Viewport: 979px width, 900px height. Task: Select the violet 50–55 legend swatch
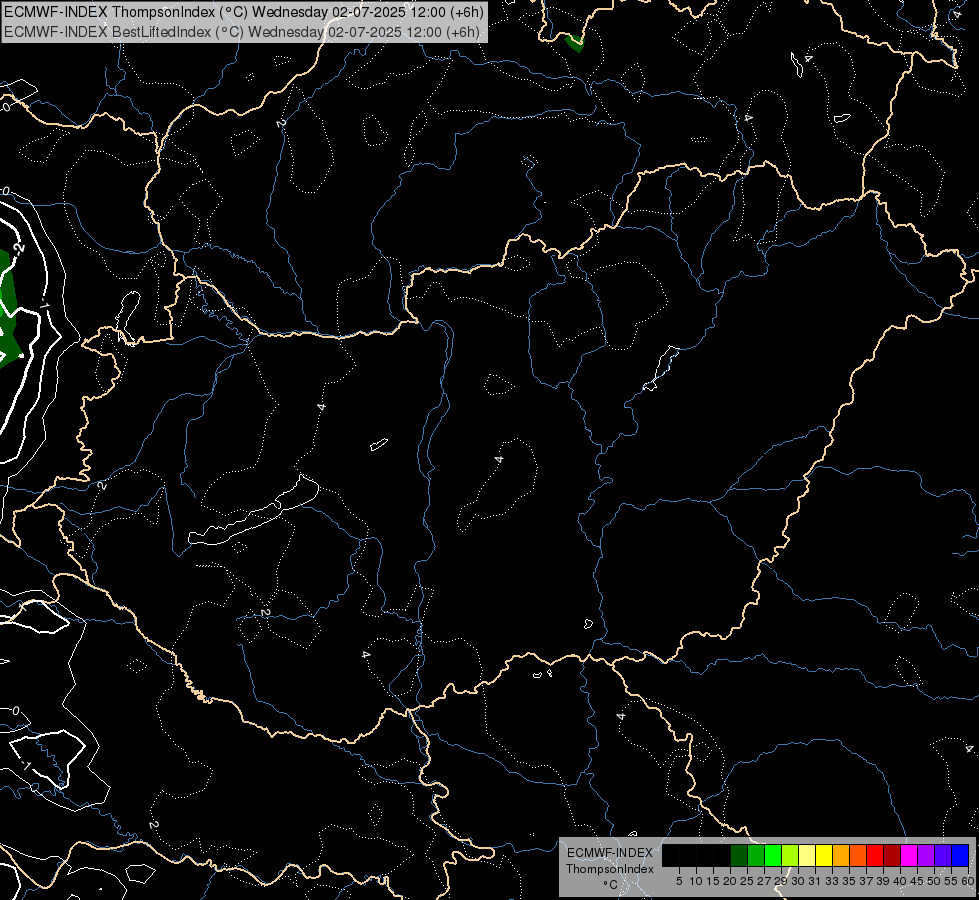click(943, 856)
